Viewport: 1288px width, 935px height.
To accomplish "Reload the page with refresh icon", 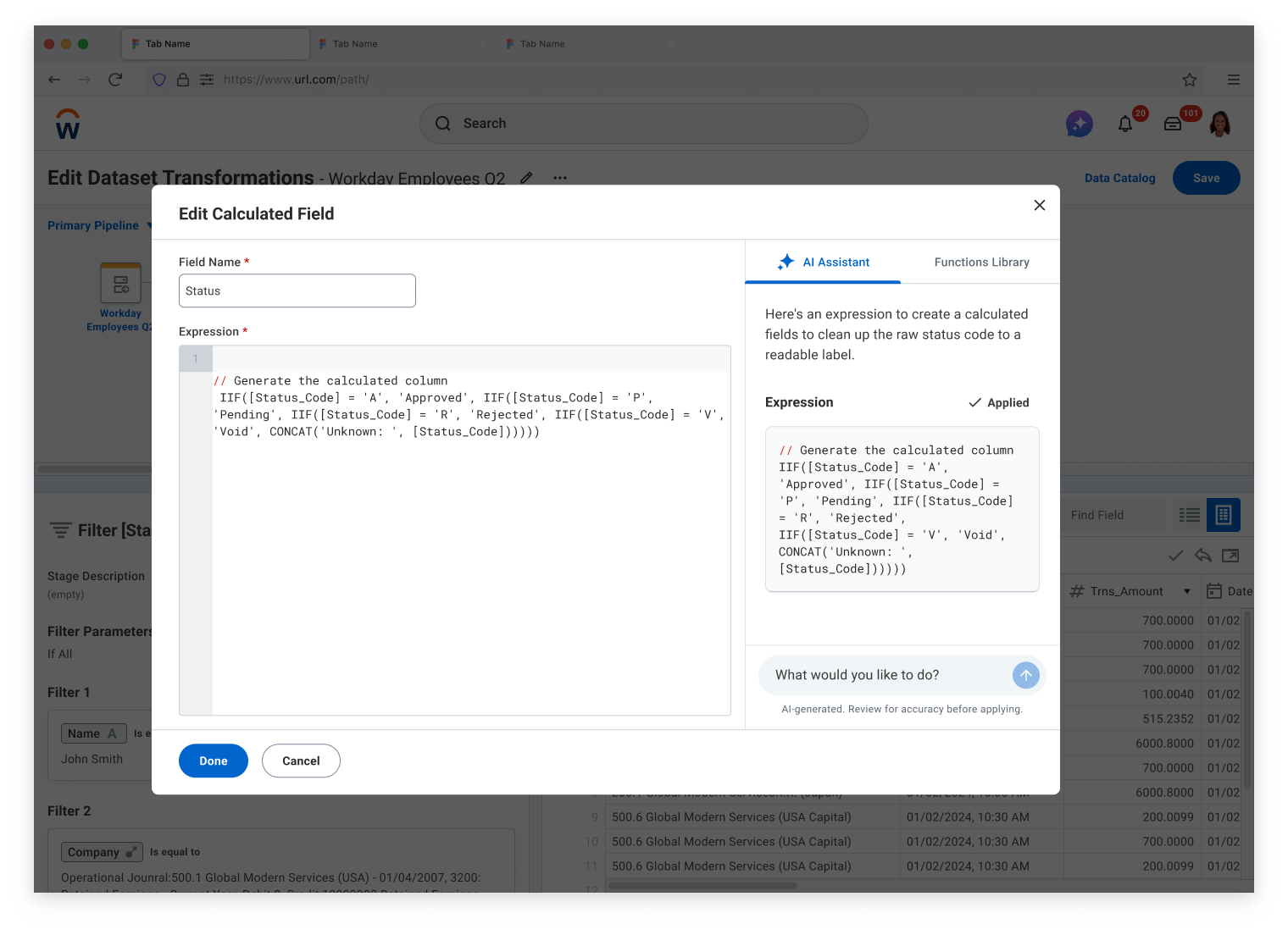I will click(x=115, y=80).
